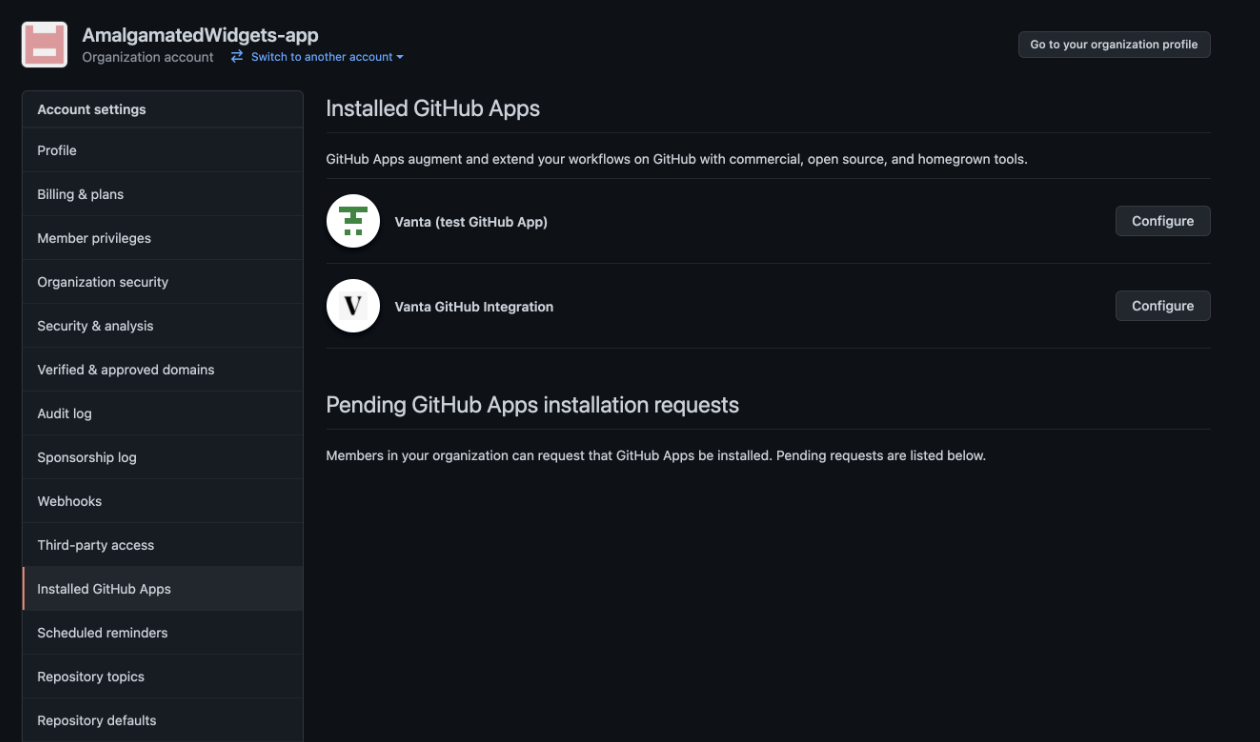Click the AmalgamatedWidgets-app organization name
The image size is (1260, 742).
click(x=200, y=35)
